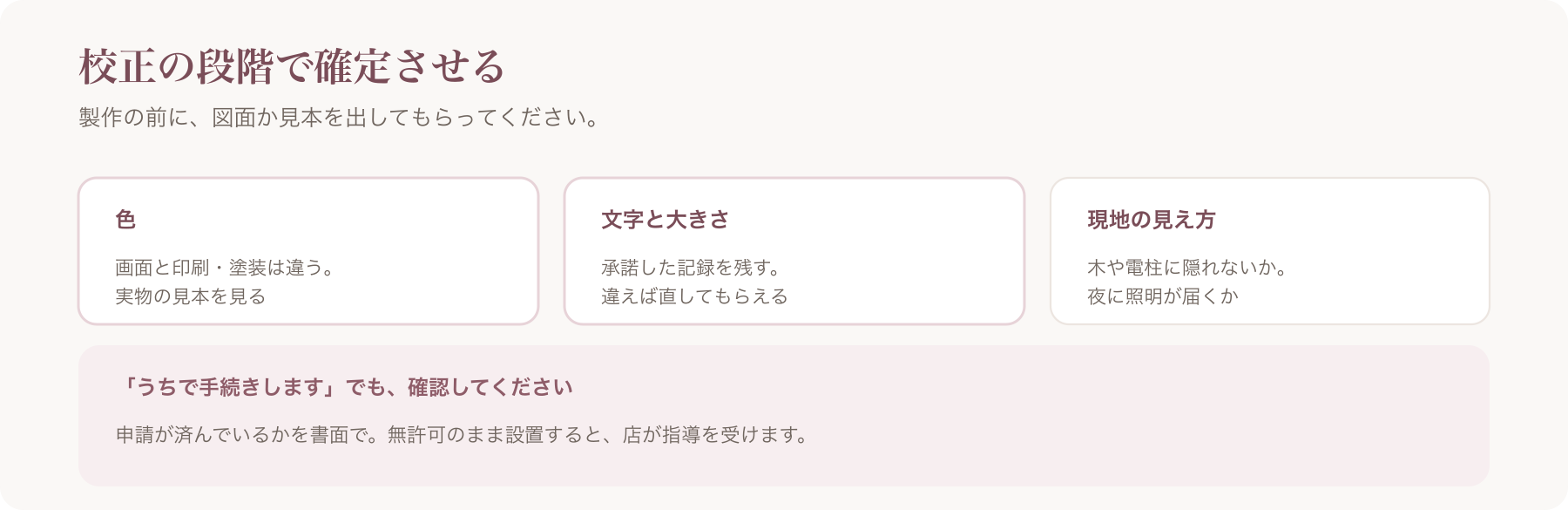Select the 現地の見え方 card
Screen dimensions: 1568x510
coord(1270,251)
